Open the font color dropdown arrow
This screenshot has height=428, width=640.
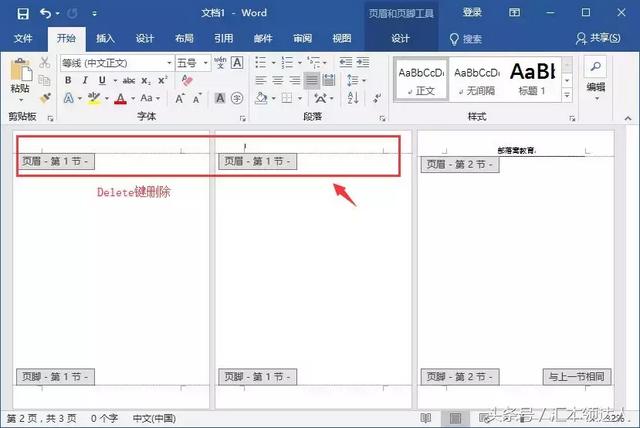(x=133, y=98)
